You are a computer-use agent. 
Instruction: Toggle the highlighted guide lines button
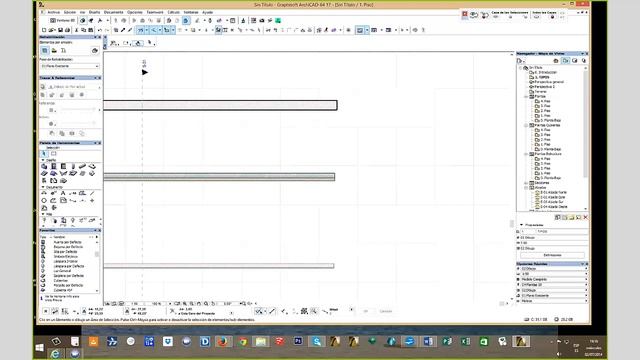tap(140, 30)
